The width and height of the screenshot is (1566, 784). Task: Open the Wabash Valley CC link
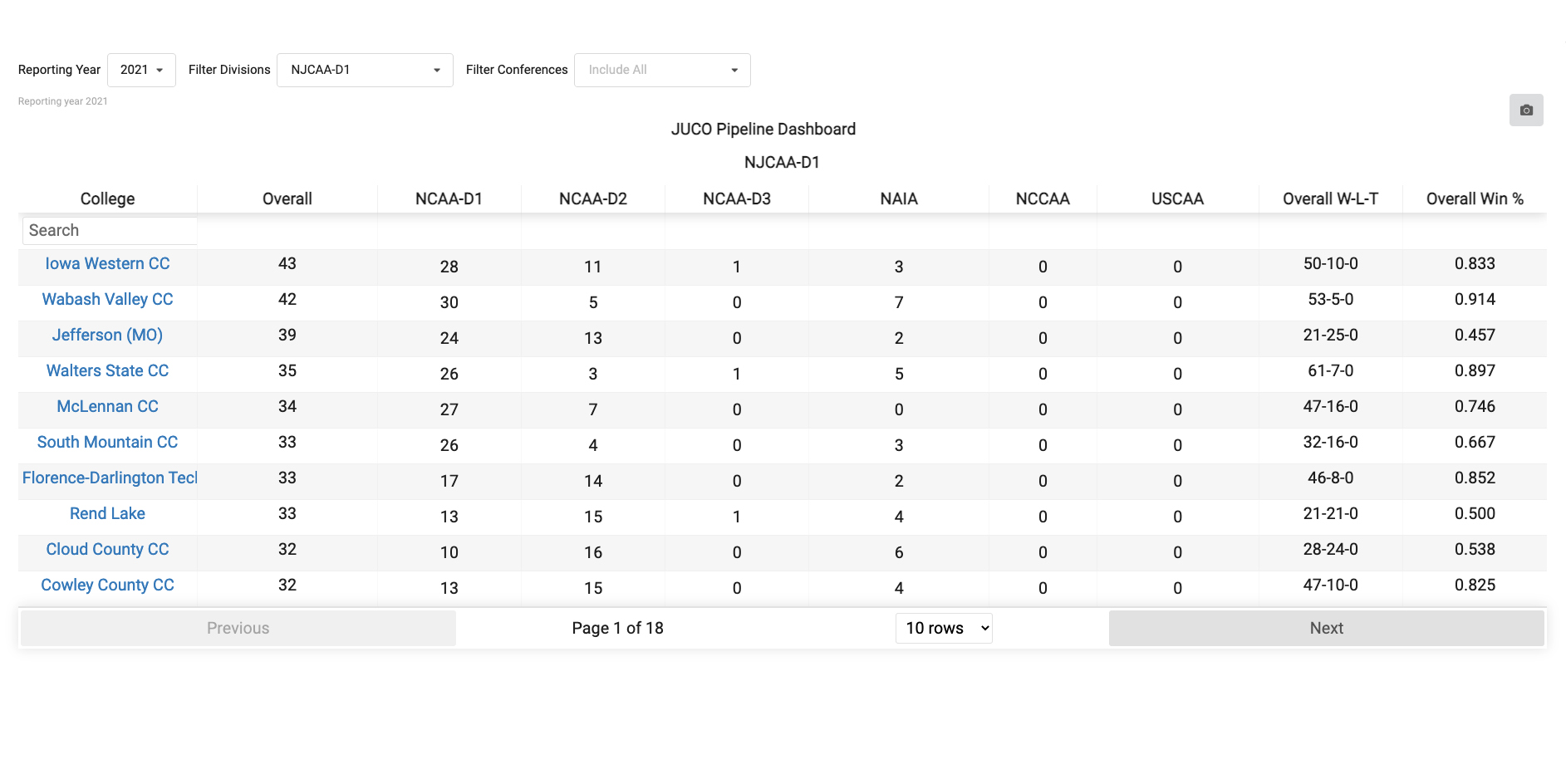click(107, 299)
